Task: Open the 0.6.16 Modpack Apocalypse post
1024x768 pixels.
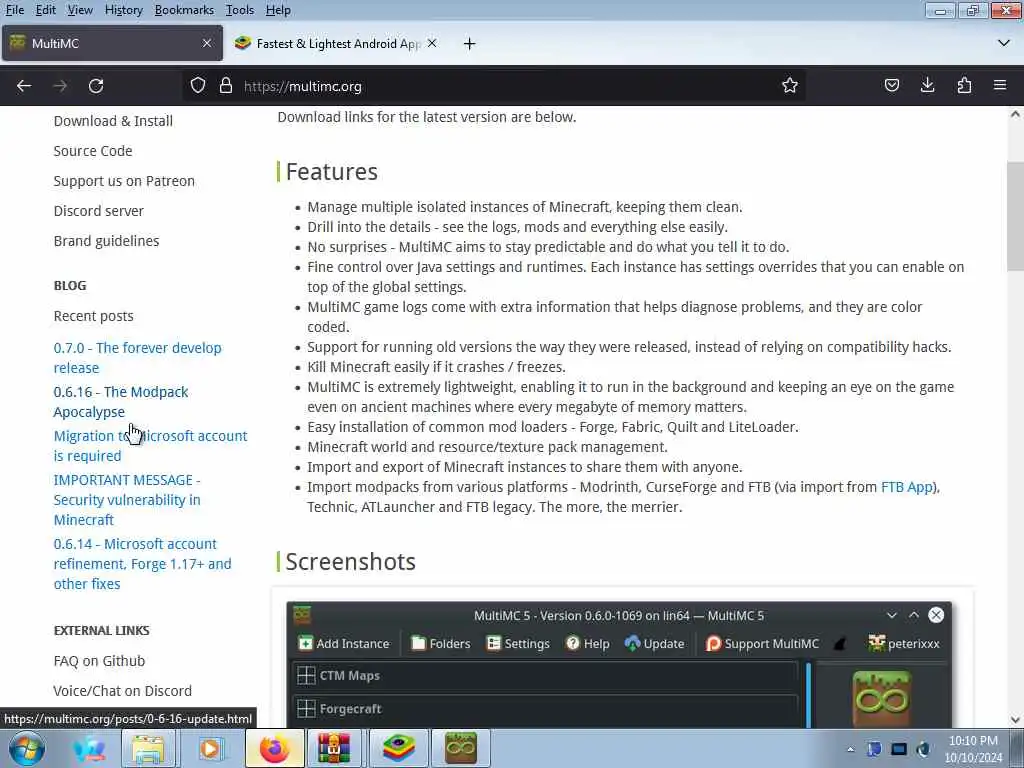Action: coord(121,402)
